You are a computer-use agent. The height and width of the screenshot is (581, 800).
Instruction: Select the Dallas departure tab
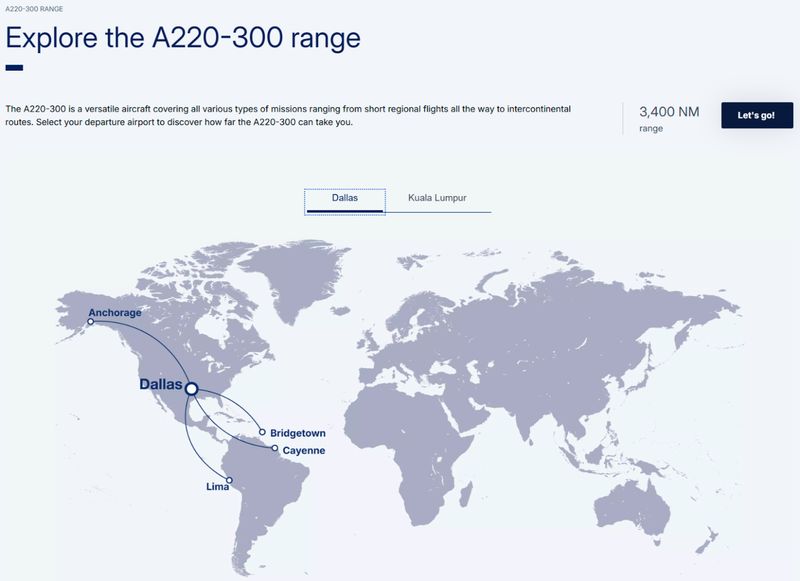point(344,198)
